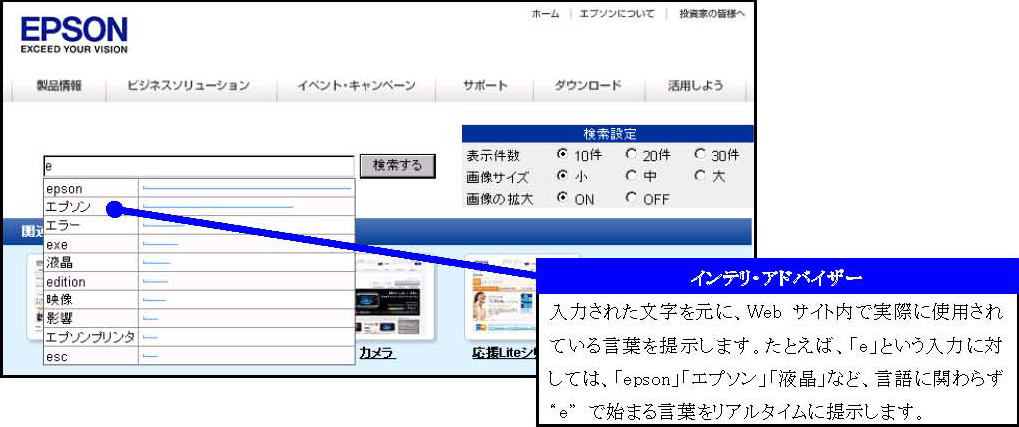This screenshot has width=1019, height=427.
Task: Choose suggestion 'esc'
Action: (x=199, y=356)
